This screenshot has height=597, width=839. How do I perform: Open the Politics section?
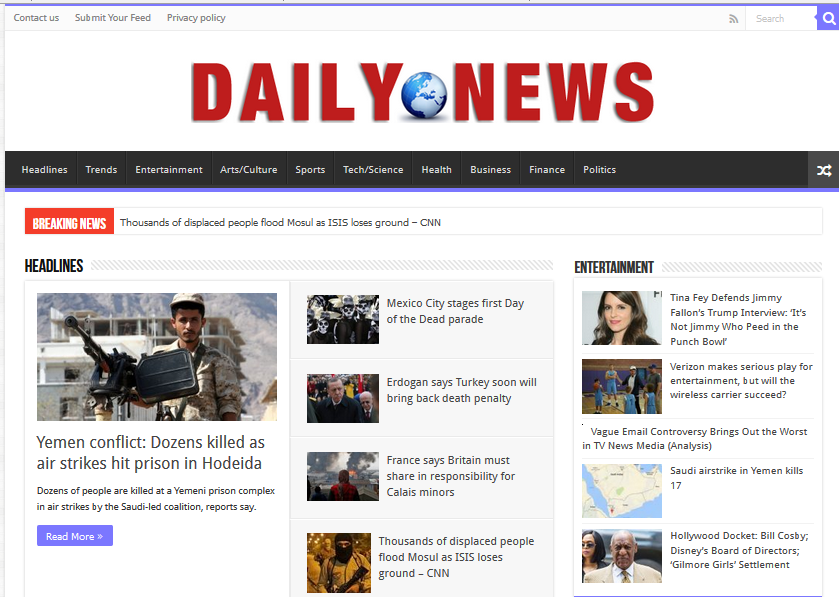point(599,170)
